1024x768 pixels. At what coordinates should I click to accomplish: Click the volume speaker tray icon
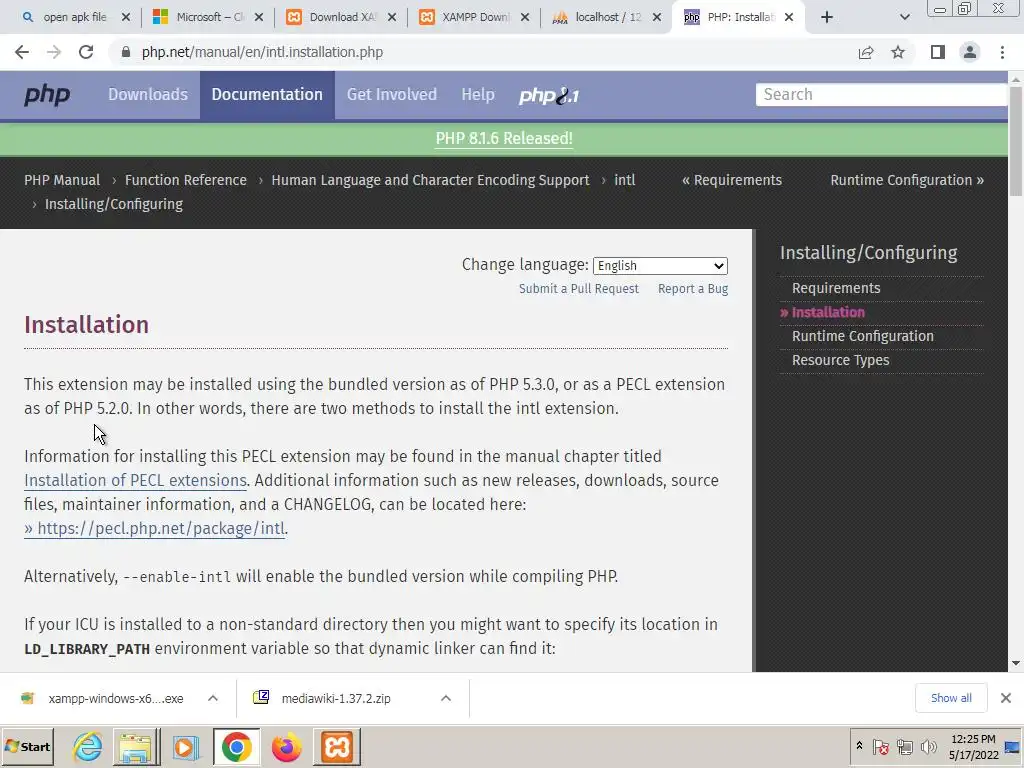click(927, 746)
